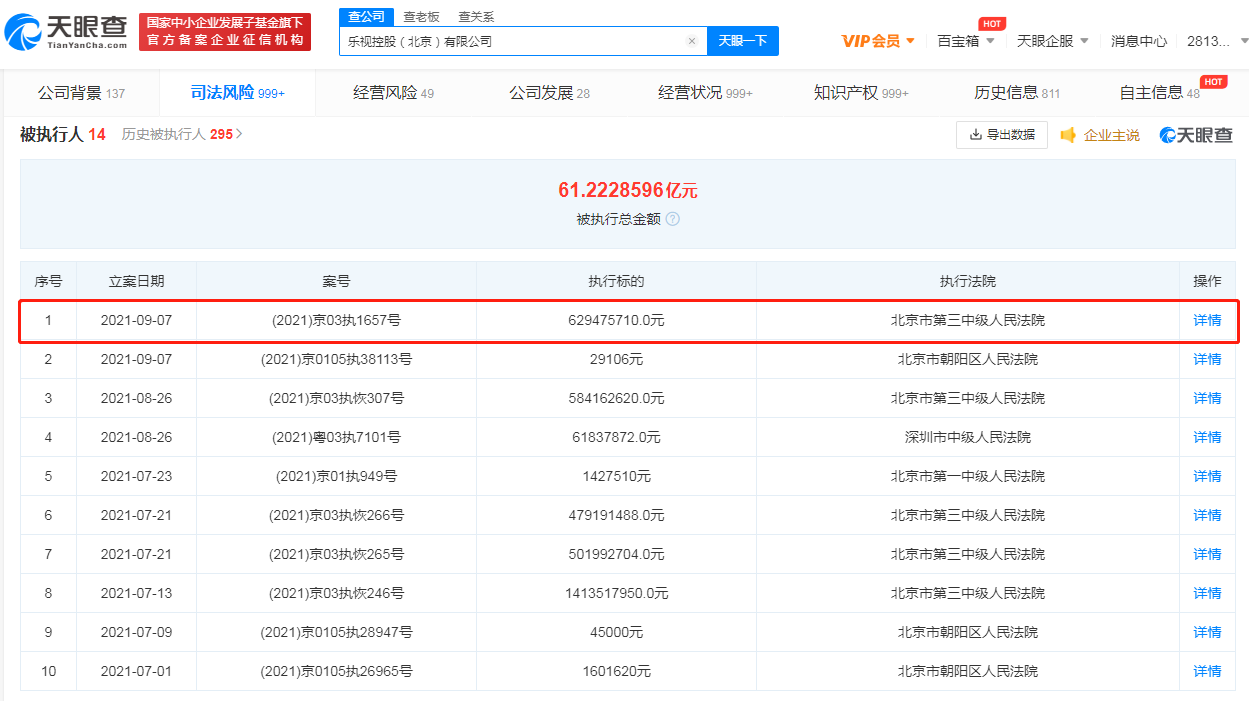Click the help icon beside 被执行总金额
Viewport: 1249px width, 701px height.
(x=673, y=219)
